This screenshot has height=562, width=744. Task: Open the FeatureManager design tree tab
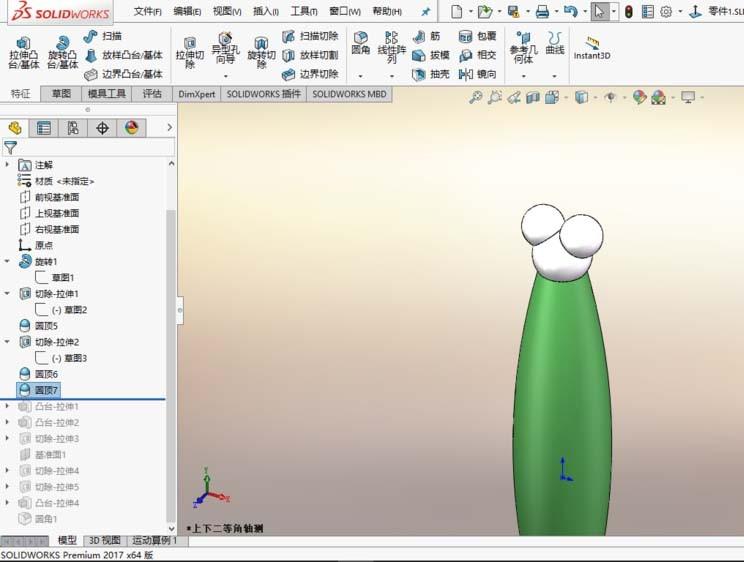click(x=15, y=128)
